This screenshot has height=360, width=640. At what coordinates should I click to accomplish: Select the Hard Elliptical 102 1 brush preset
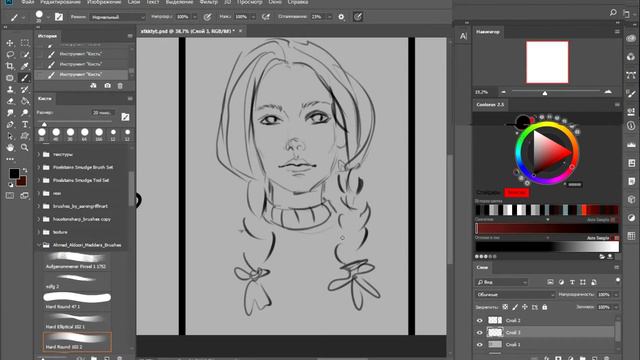pos(77,321)
